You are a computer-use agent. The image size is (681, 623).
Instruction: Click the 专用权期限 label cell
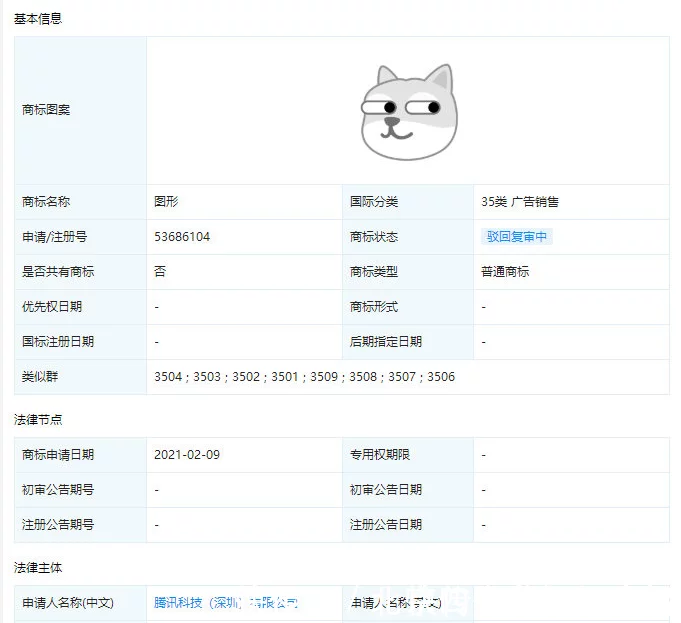point(408,455)
